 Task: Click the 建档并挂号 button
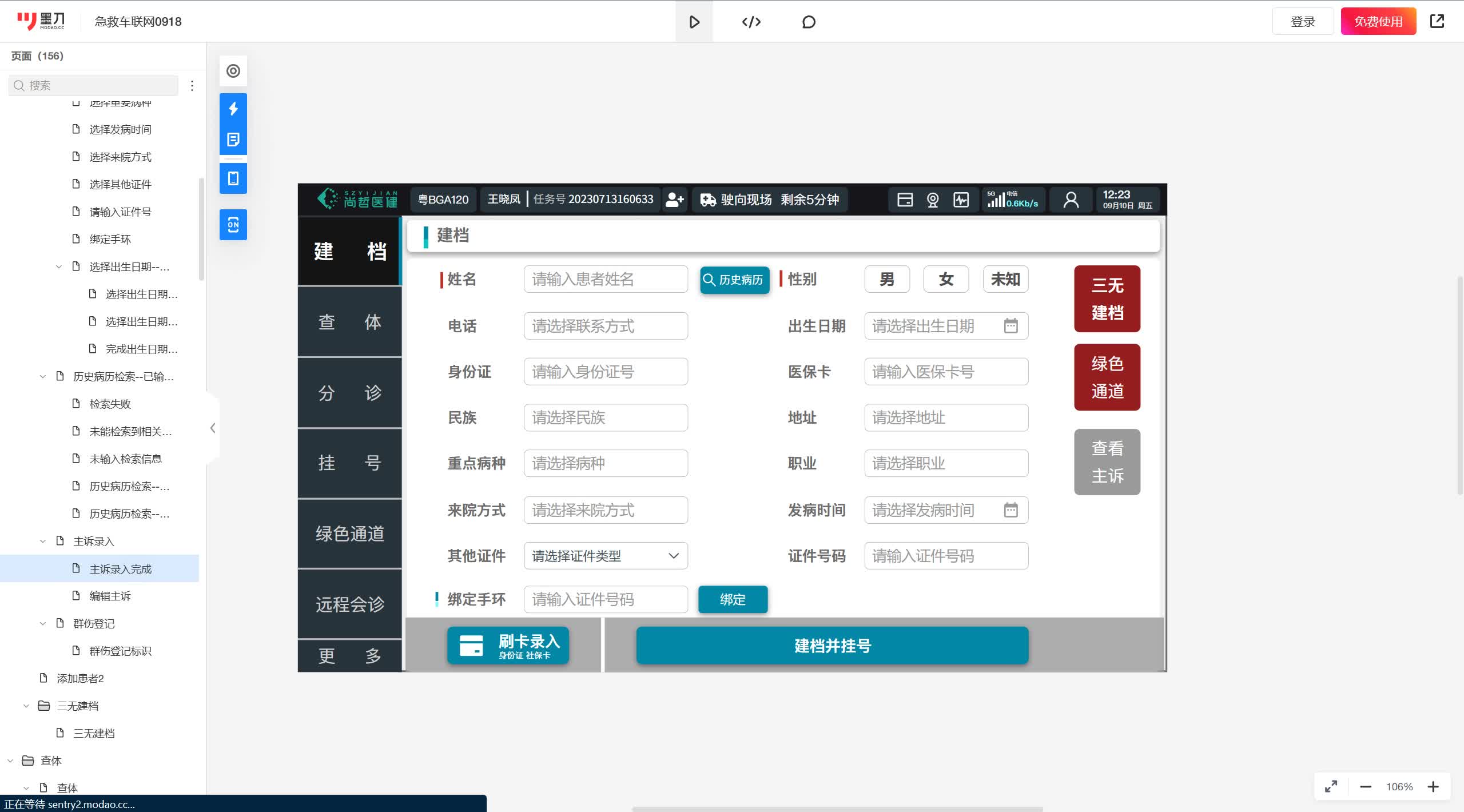(x=831, y=646)
